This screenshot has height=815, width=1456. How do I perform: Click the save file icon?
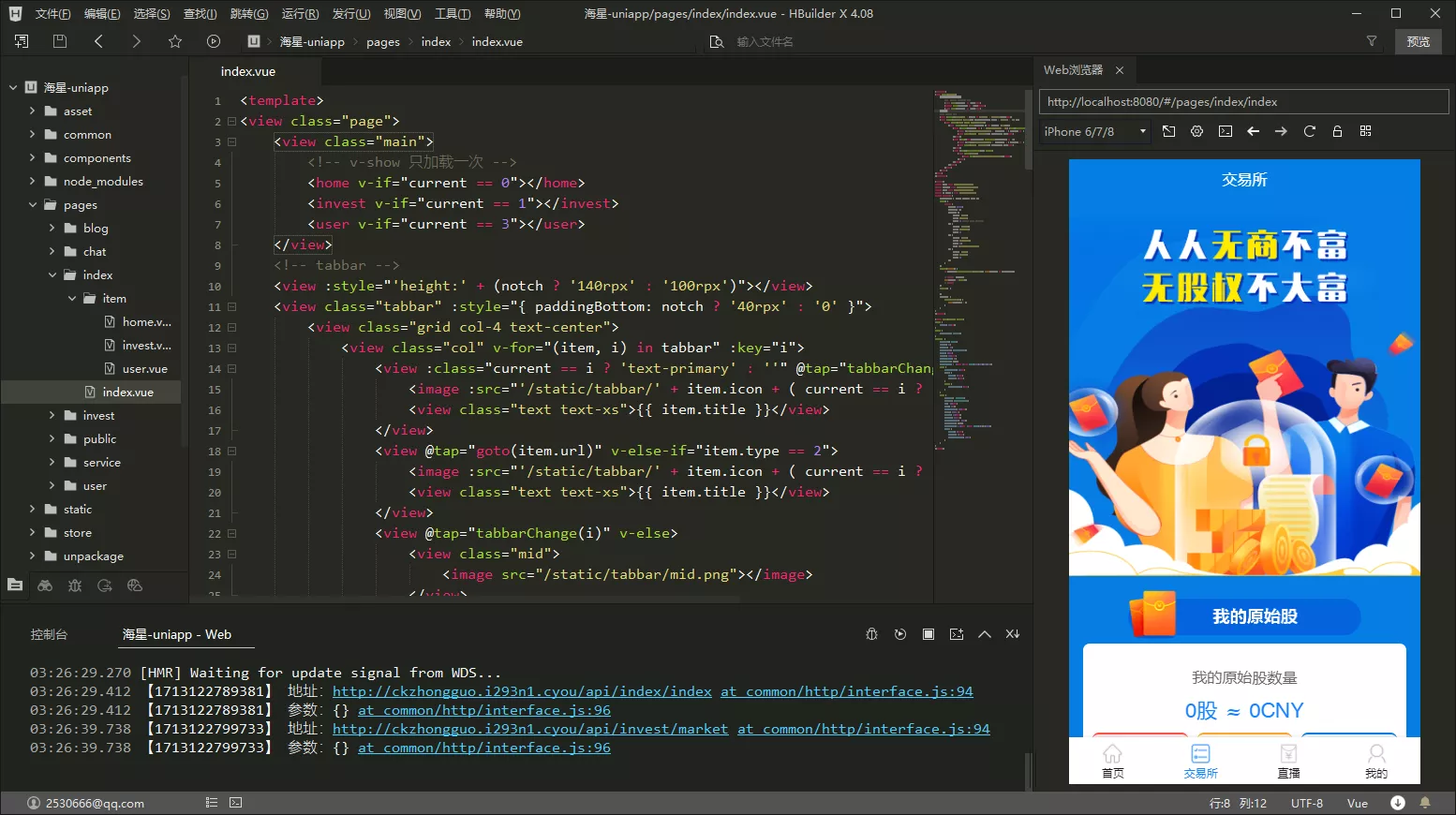tap(60, 41)
